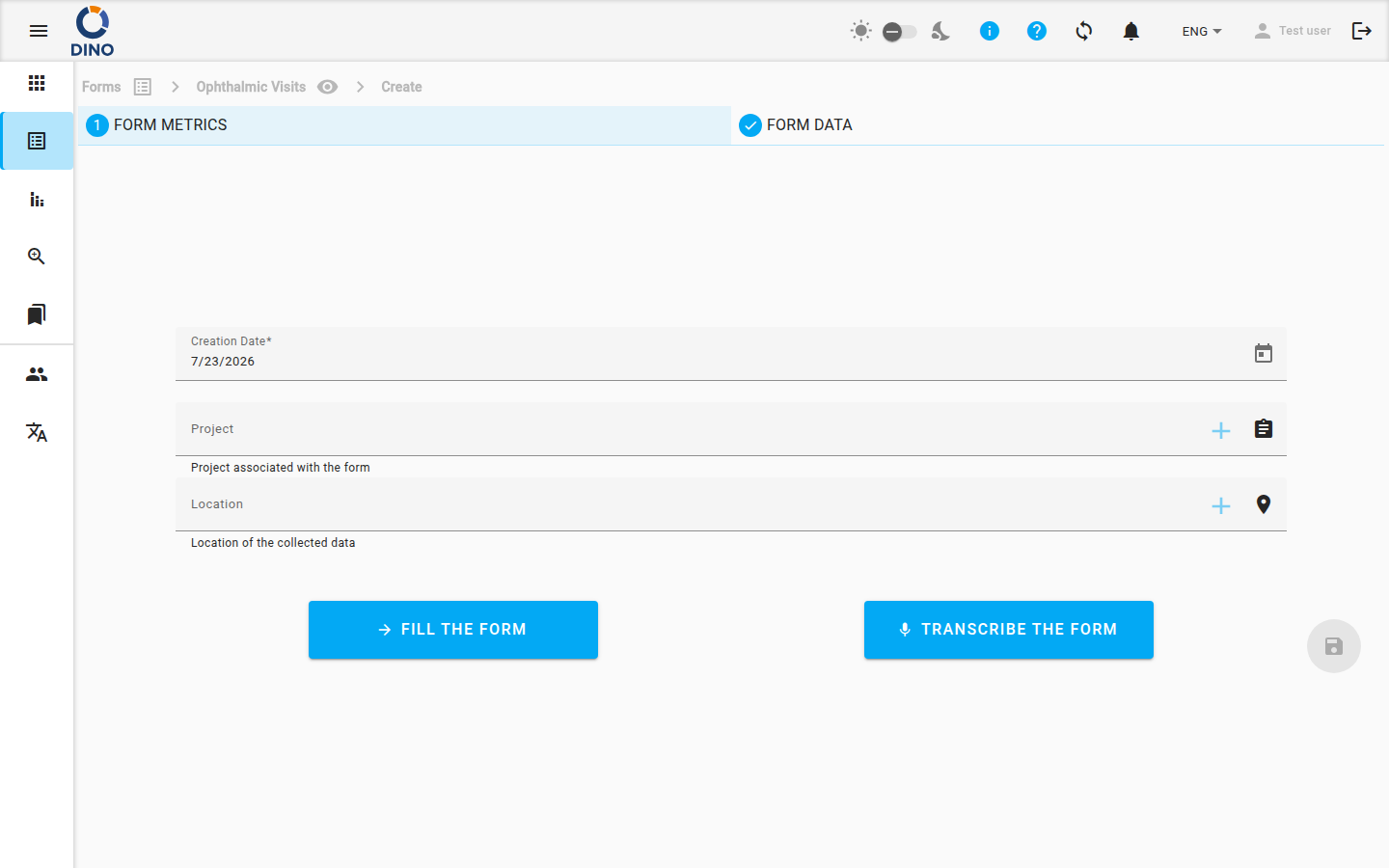Image resolution: width=1389 pixels, height=868 pixels.
Task: Open the bookmarks sidebar icon
Action: 37,314
